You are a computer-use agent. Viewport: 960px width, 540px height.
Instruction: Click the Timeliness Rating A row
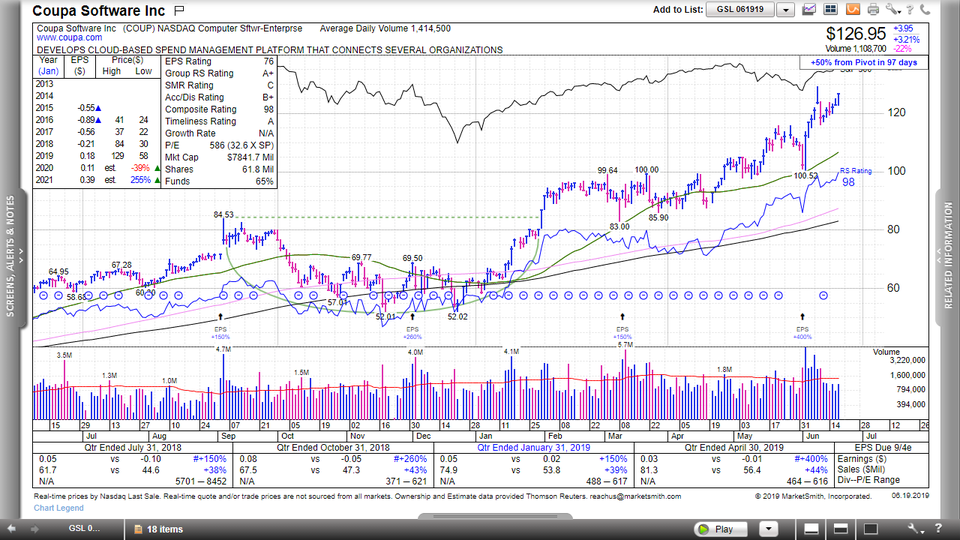[x=219, y=121]
